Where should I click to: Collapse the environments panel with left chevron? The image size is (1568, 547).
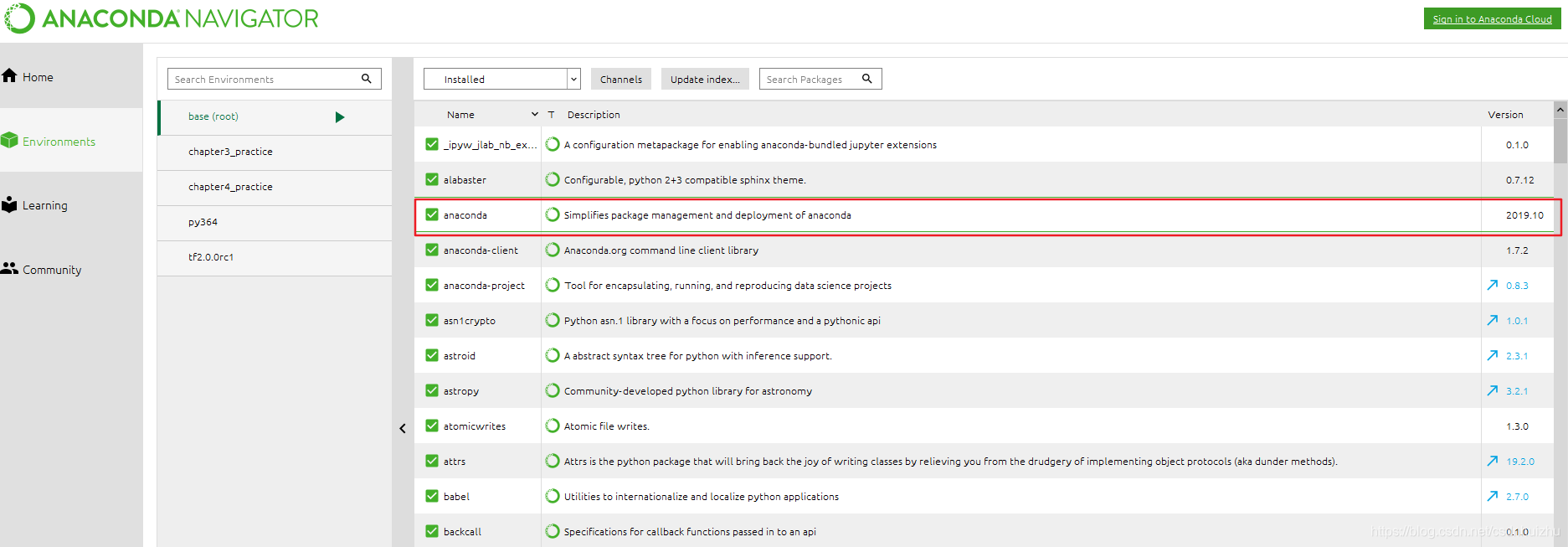point(403,428)
